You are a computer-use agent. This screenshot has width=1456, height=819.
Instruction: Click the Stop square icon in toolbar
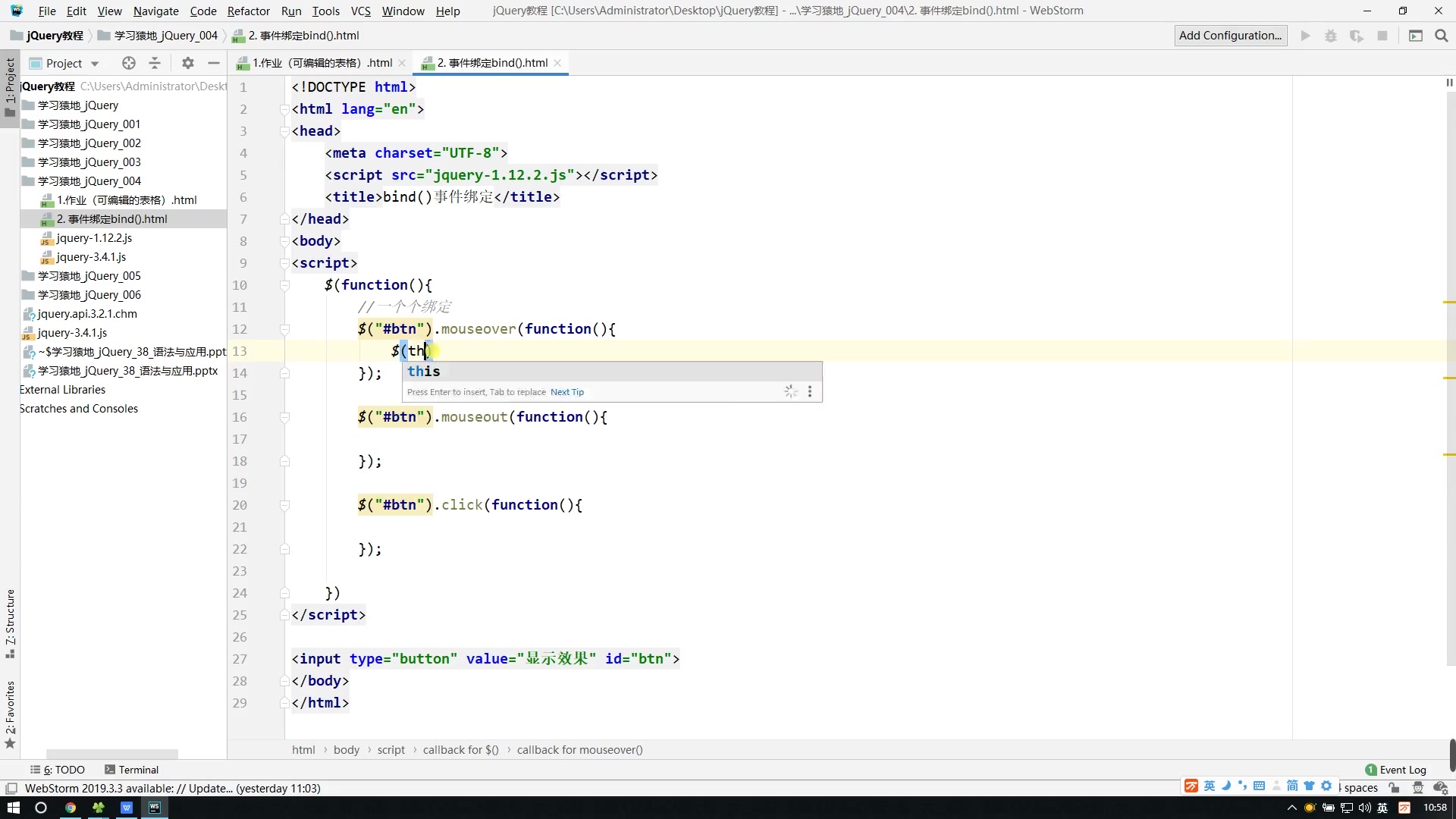(x=1382, y=36)
